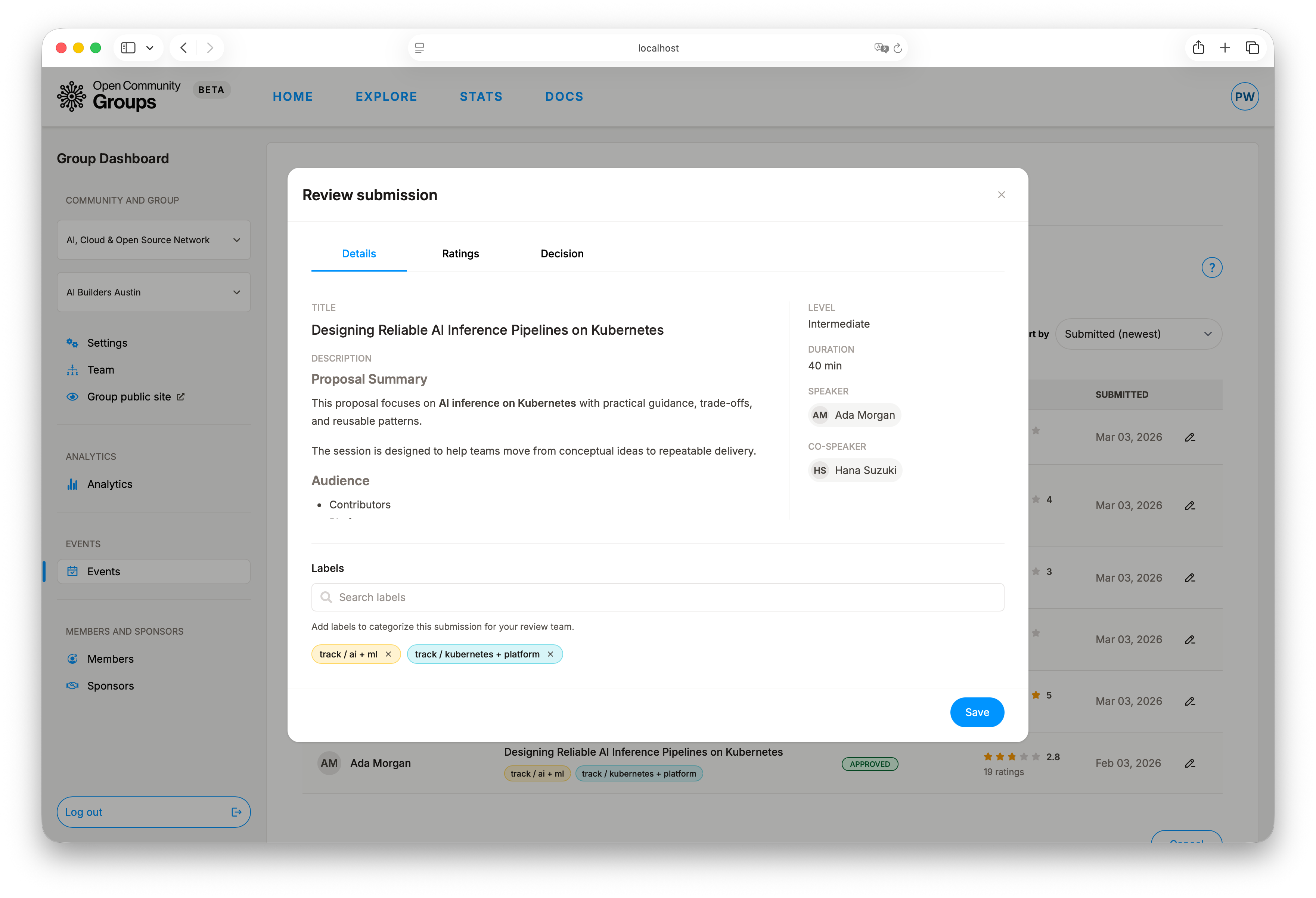The height and width of the screenshot is (898, 1316).
Task: Click the SUBMITTED column header
Action: [1121, 395]
